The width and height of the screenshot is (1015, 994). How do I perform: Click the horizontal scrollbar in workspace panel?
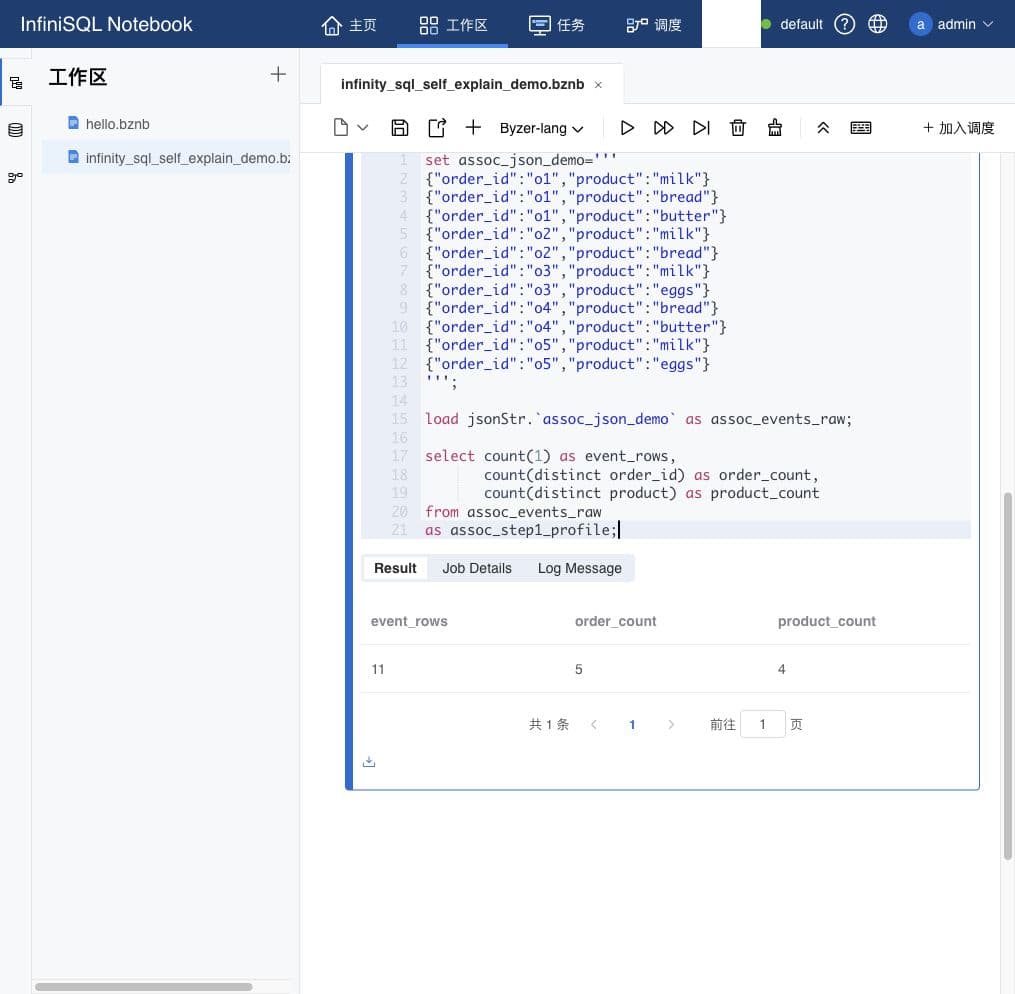143,987
